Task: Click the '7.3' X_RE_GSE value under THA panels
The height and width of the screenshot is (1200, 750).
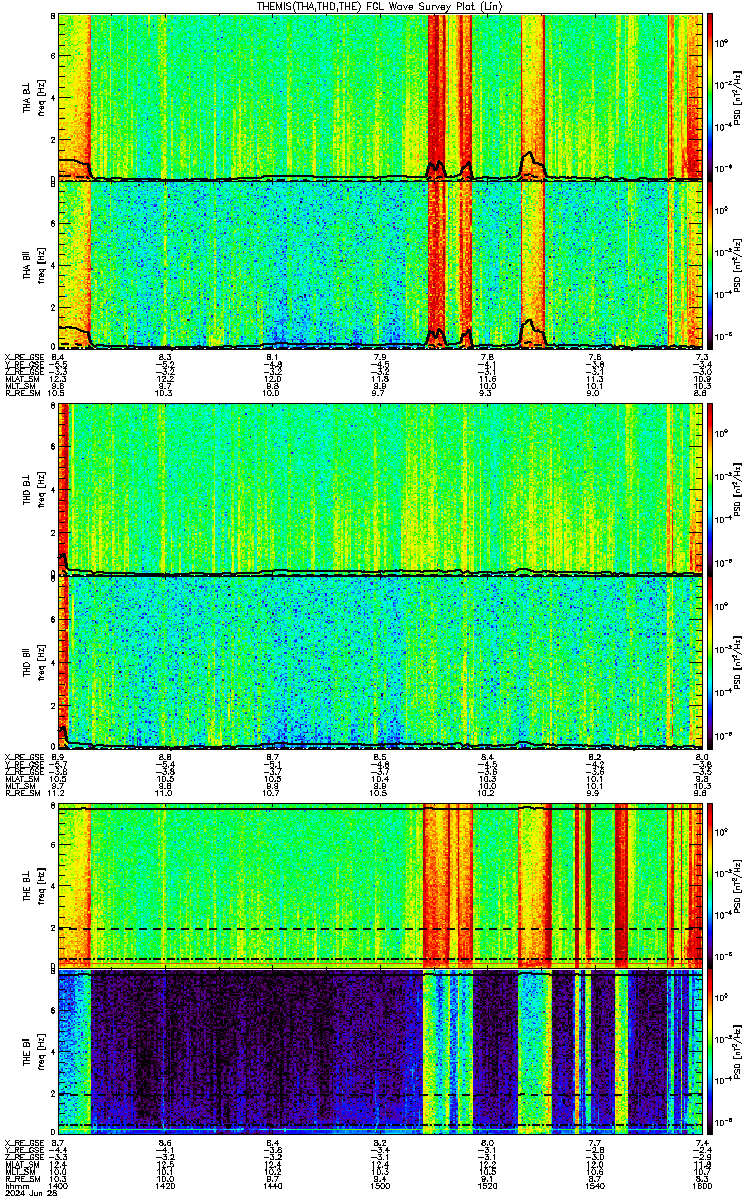Action: pyautogui.click(x=703, y=356)
